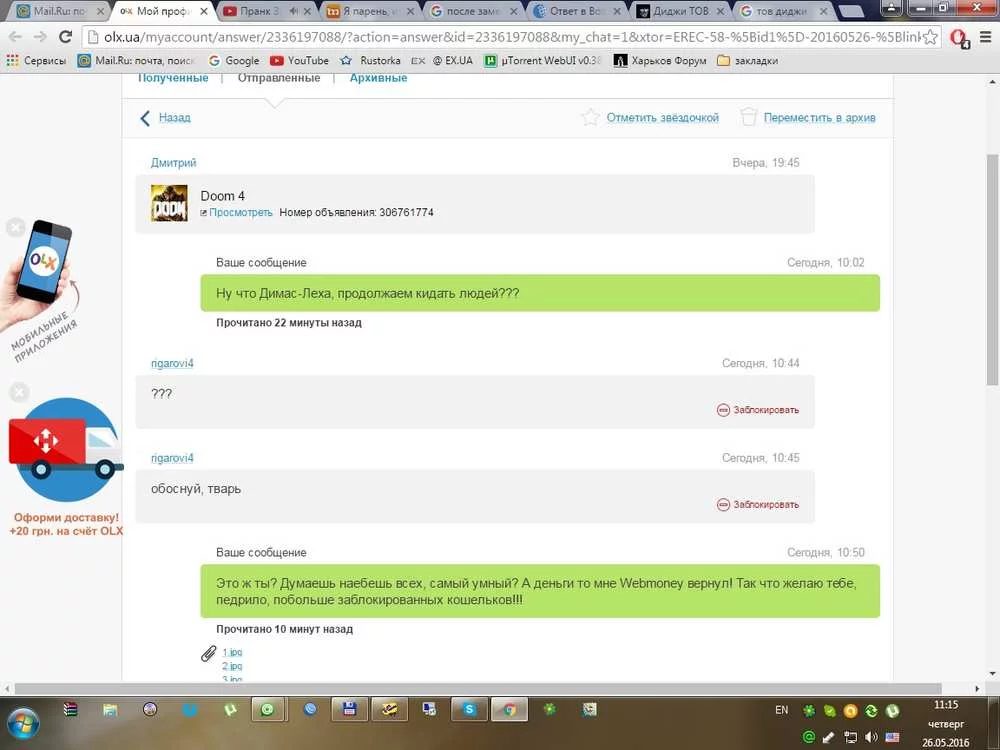The width and height of the screenshot is (1000, 750).
Task: Close the Мой профиль OLX tab
Action: point(203,11)
